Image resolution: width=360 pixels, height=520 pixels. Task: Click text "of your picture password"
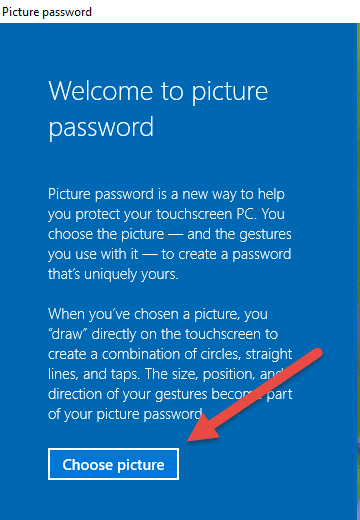click(x=125, y=414)
